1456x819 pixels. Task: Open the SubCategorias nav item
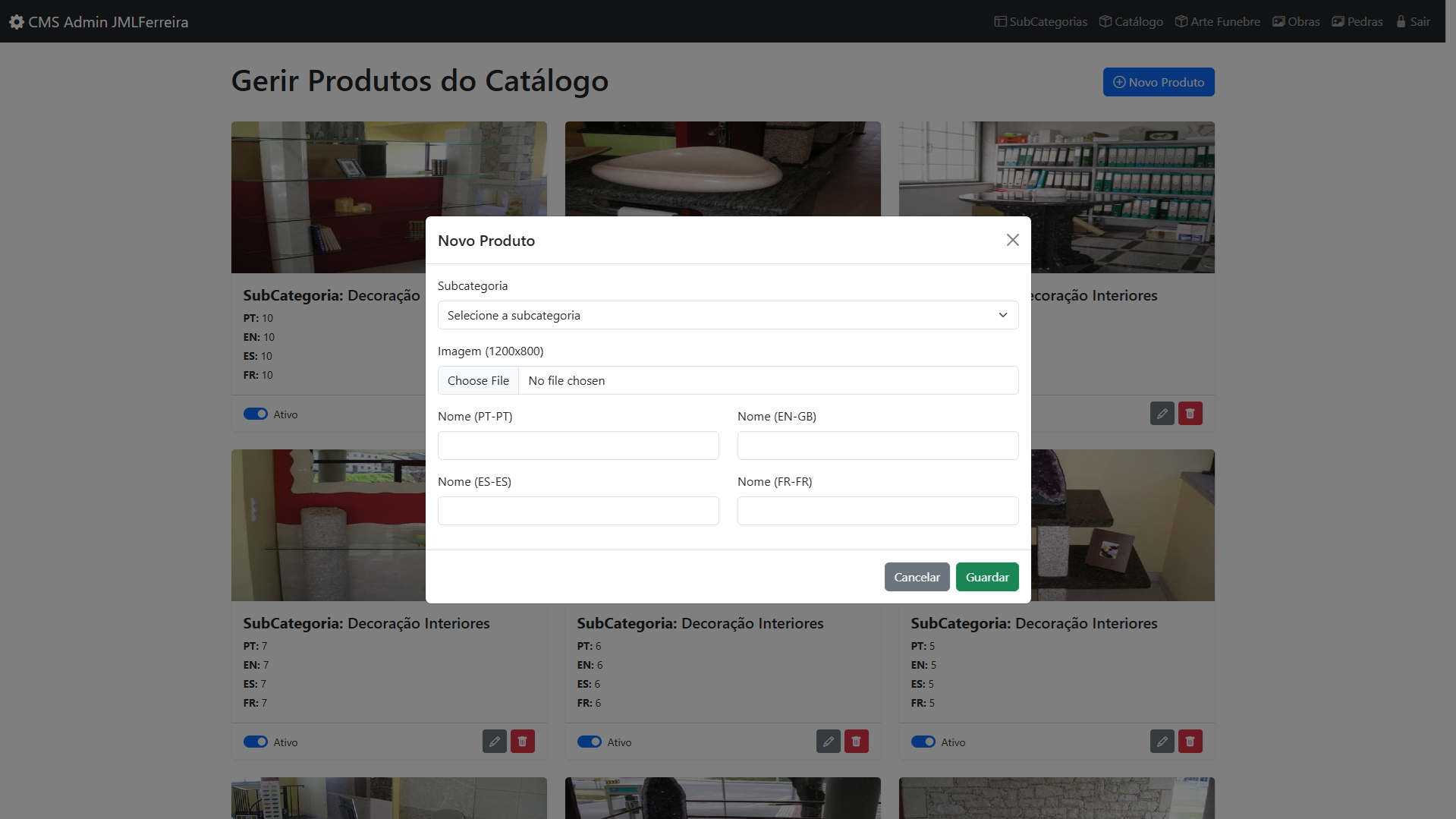pos(1041,21)
